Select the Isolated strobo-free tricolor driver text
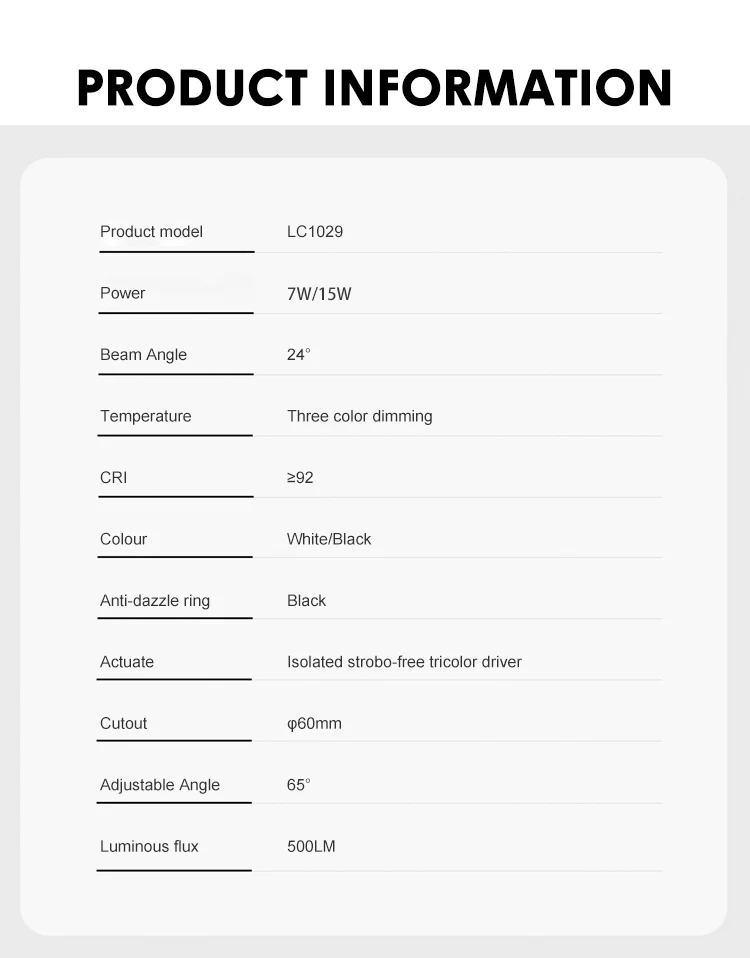The width and height of the screenshot is (750, 958). [x=404, y=662]
